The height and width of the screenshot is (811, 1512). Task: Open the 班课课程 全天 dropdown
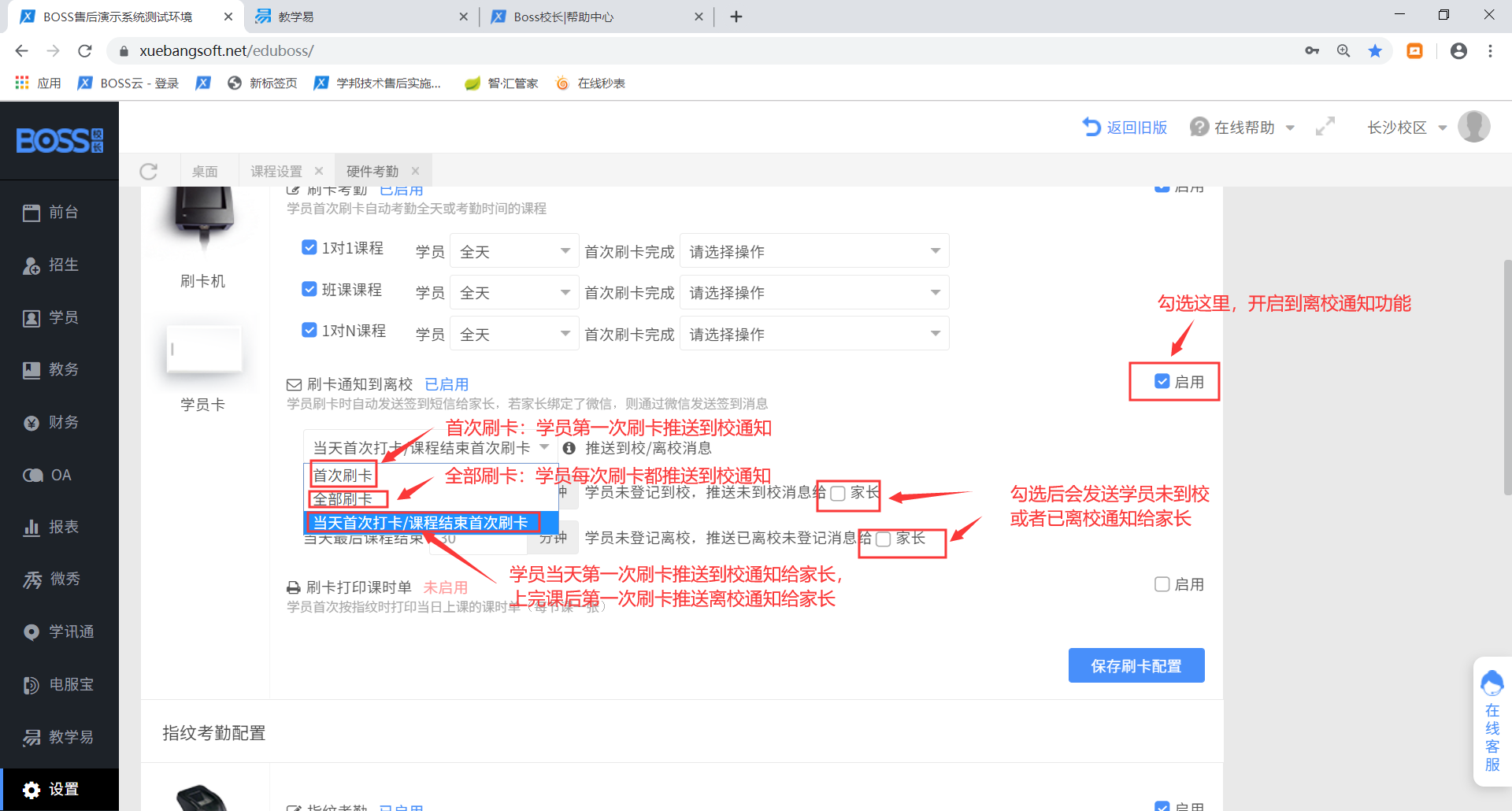[x=513, y=293]
